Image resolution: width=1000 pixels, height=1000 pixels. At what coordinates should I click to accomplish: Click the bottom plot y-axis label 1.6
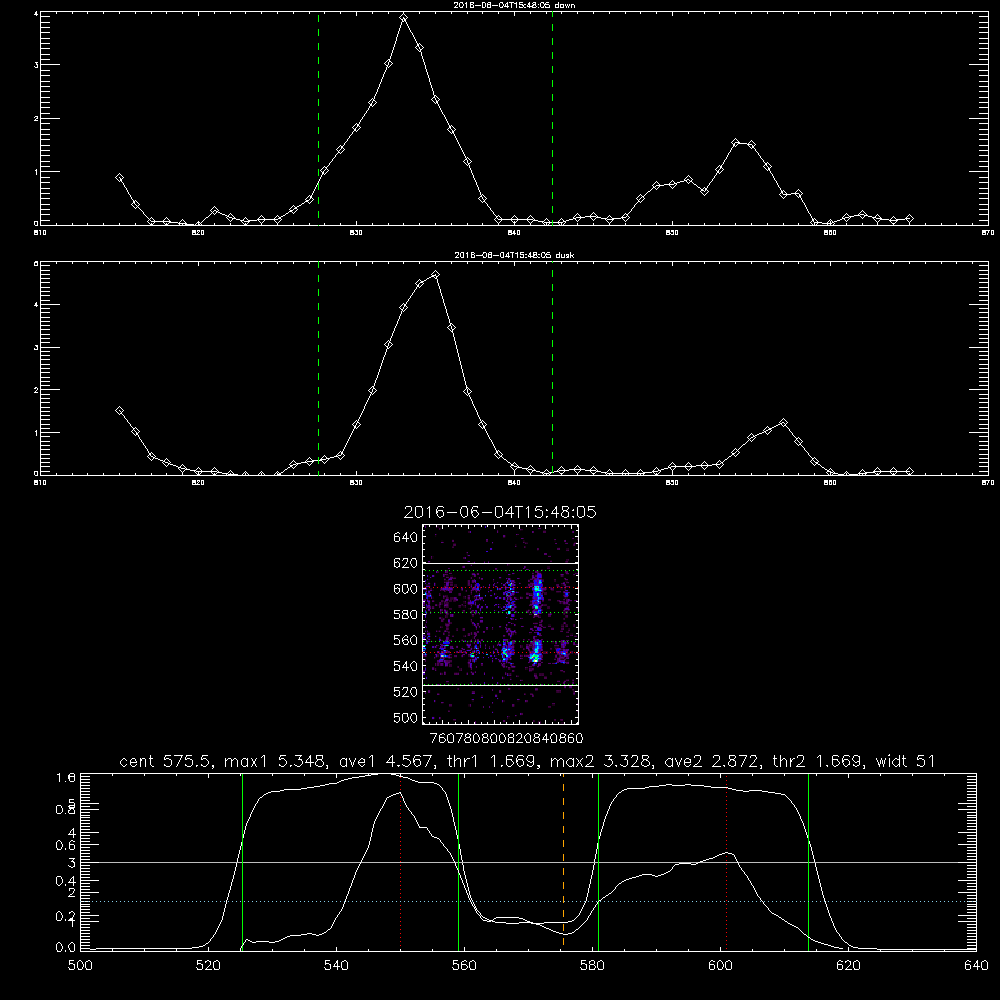(66, 777)
